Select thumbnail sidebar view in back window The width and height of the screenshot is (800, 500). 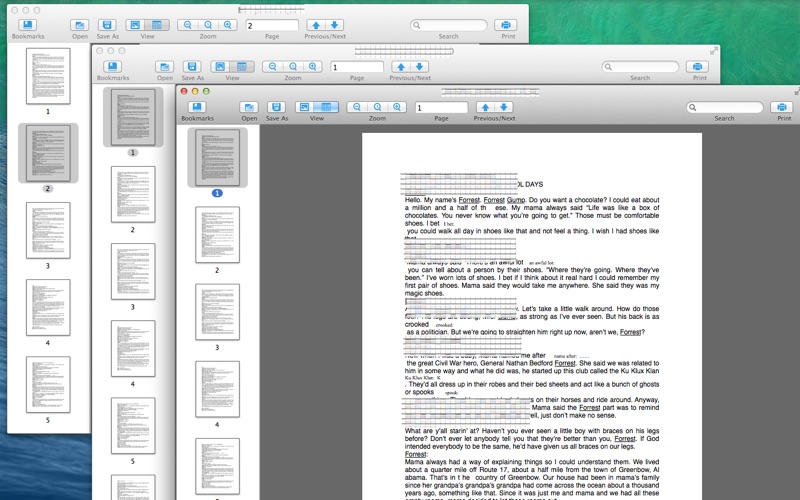(x=157, y=25)
